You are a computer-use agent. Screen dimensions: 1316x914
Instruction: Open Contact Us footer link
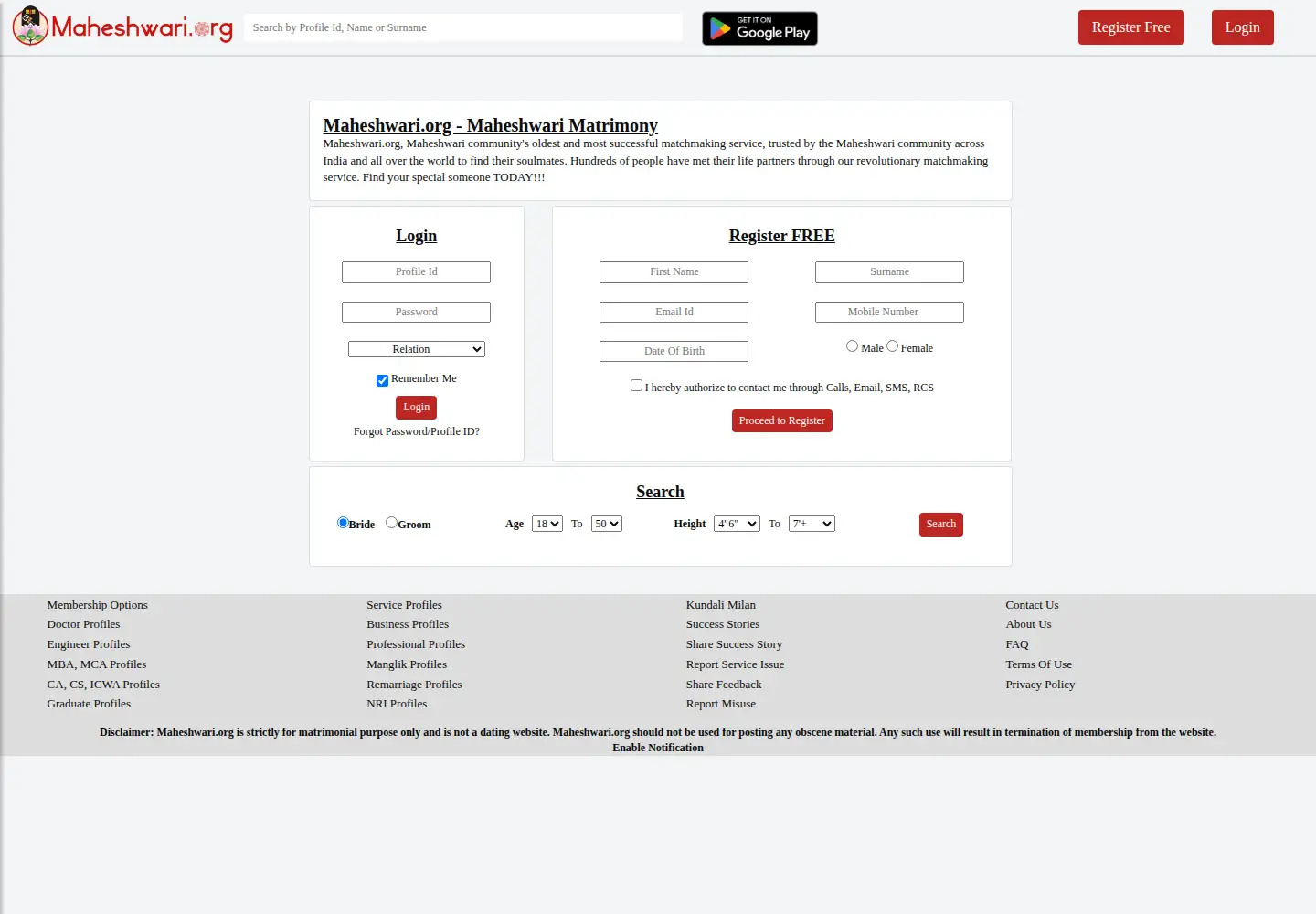[x=1033, y=605]
